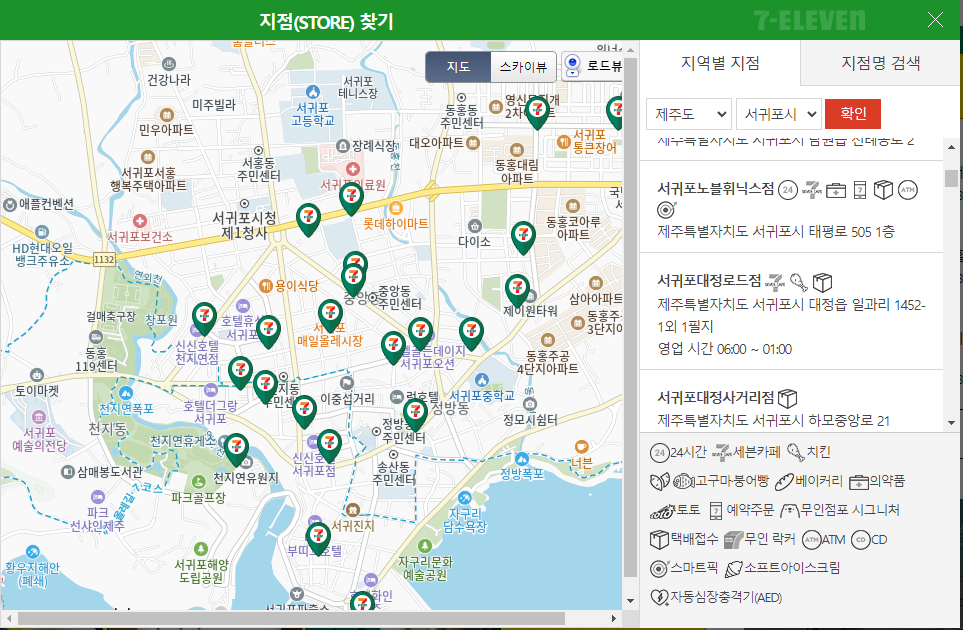Click the 7-Eleven pin beside 제이원타워
Viewport: 963px width, 630px height.
tap(517, 291)
